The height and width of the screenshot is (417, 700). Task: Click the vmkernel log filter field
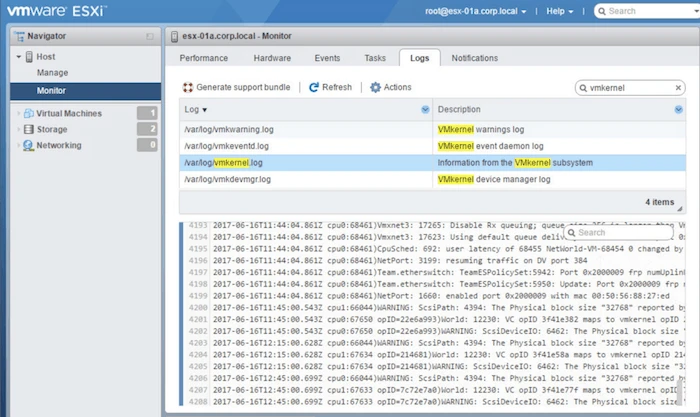(x=629, y=88)
